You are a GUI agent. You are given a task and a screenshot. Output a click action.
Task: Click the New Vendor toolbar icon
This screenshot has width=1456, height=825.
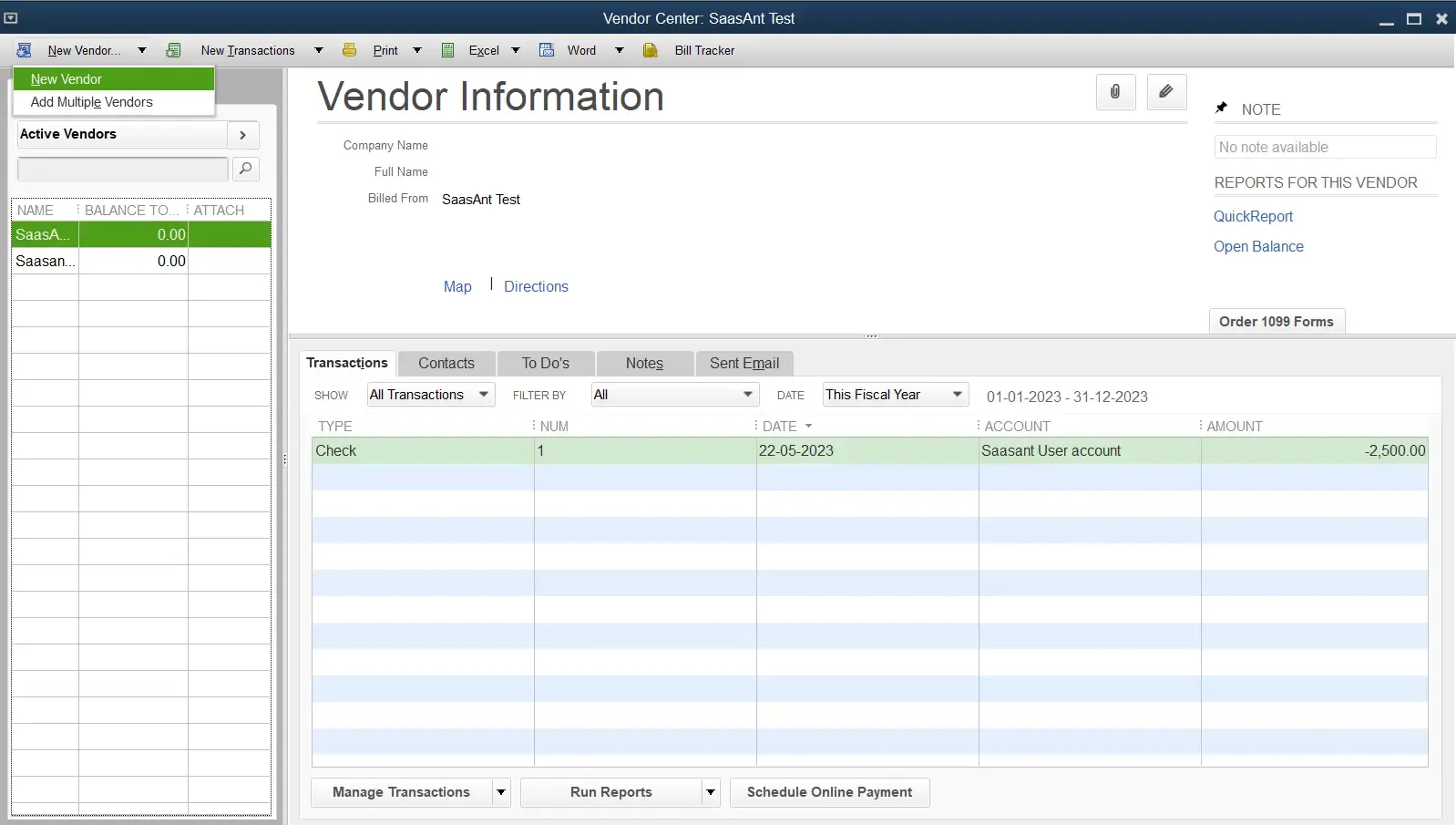pyautogui.click(x=25, y=50)
